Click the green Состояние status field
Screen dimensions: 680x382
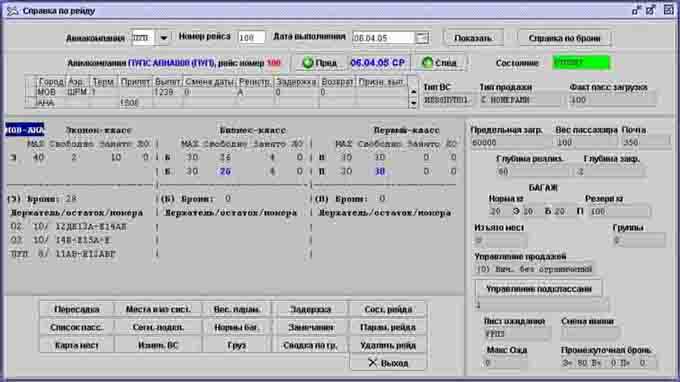click(582, 63)
